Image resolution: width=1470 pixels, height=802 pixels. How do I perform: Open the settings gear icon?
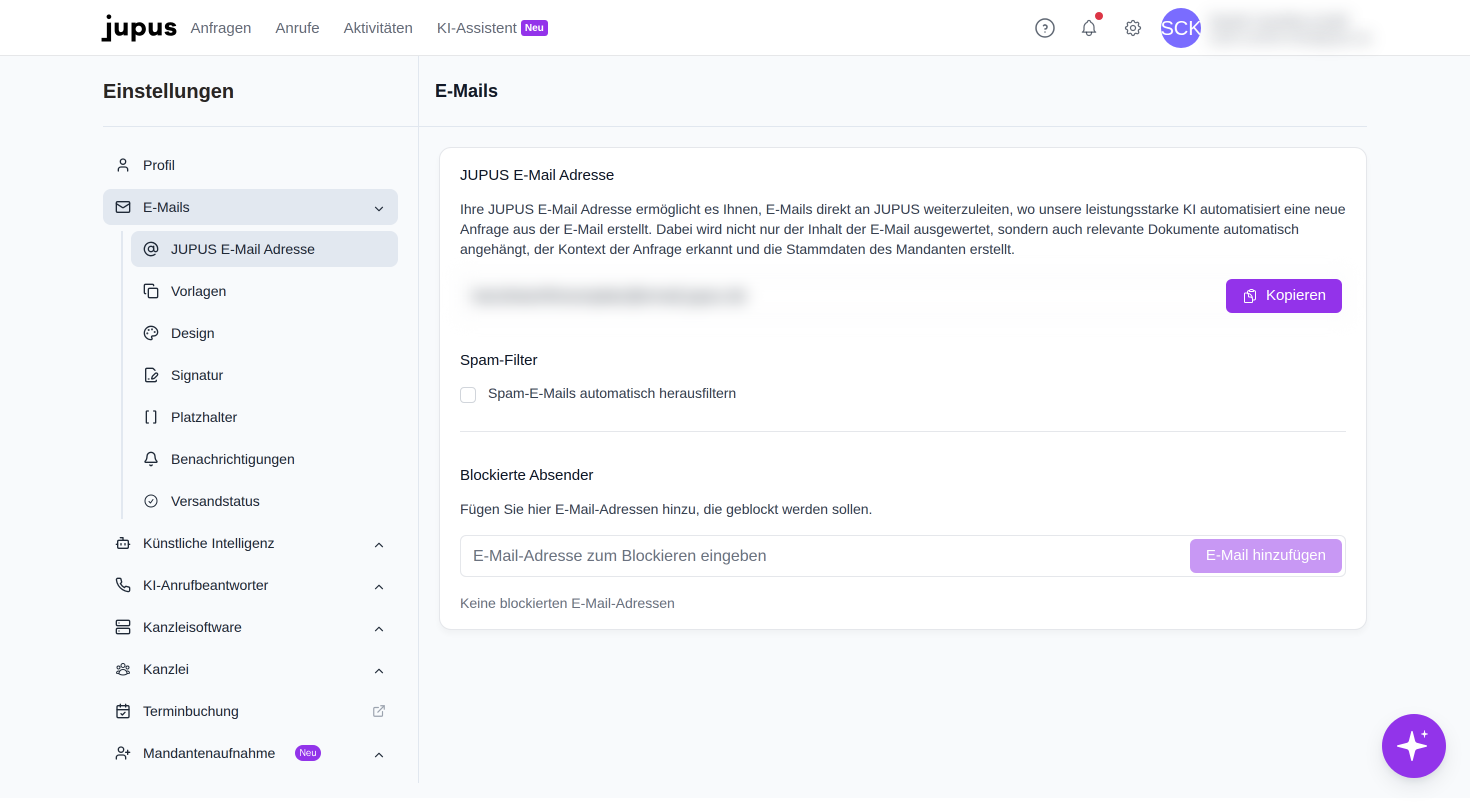pos(1133,28)
